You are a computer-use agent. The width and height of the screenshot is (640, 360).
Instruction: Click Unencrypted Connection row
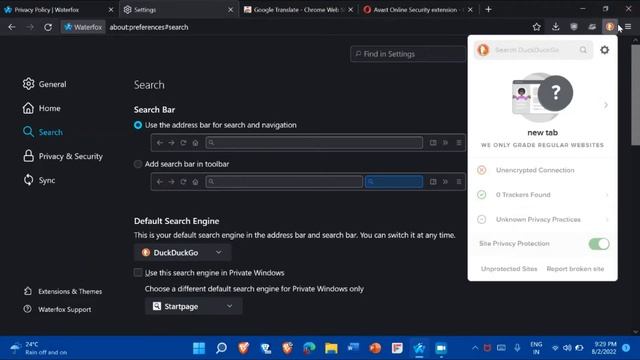point(542,170)
